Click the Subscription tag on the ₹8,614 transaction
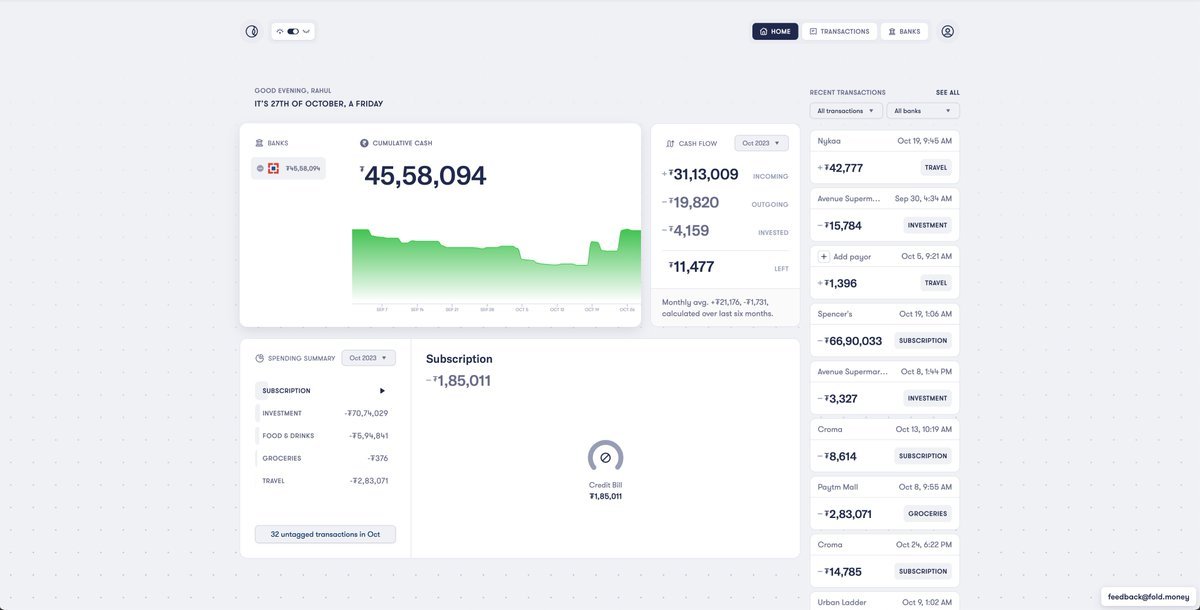 (x=923, y=456)
